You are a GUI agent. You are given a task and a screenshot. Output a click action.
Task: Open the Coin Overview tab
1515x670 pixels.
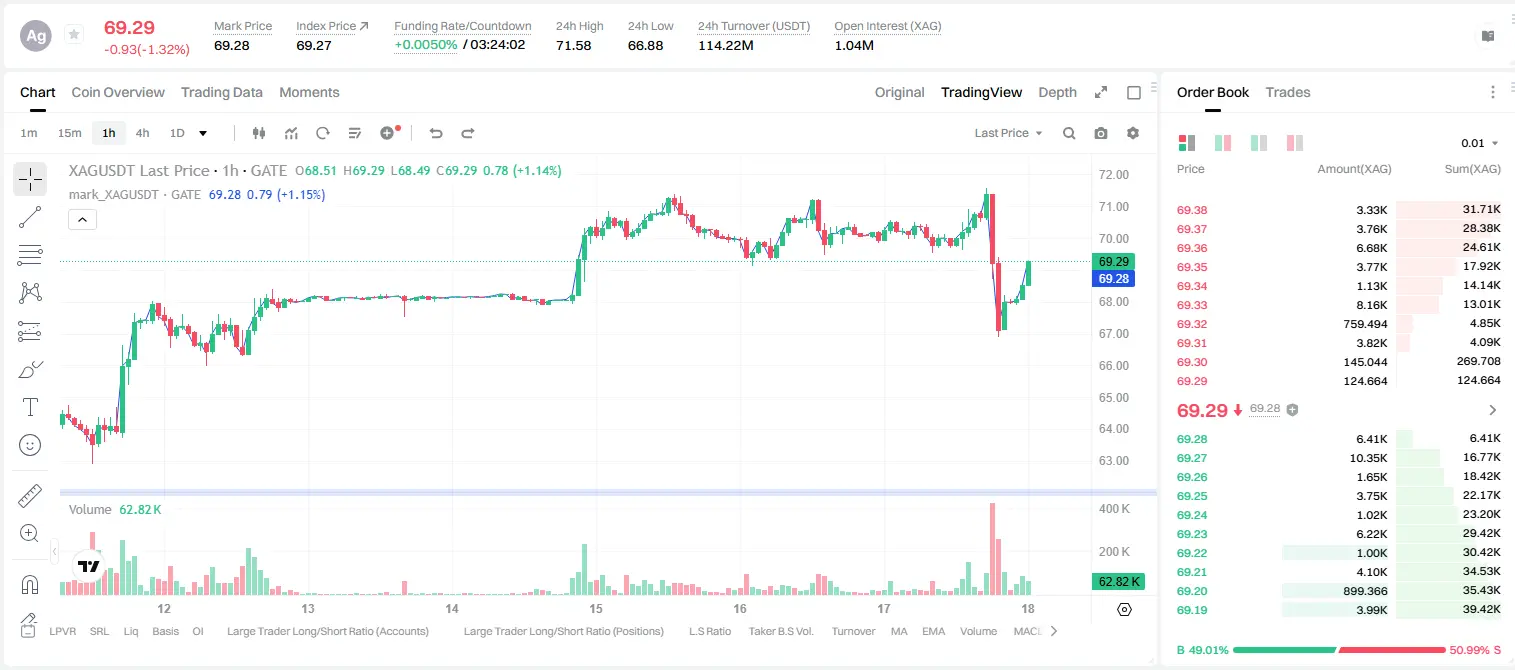[x=118, y=92]
